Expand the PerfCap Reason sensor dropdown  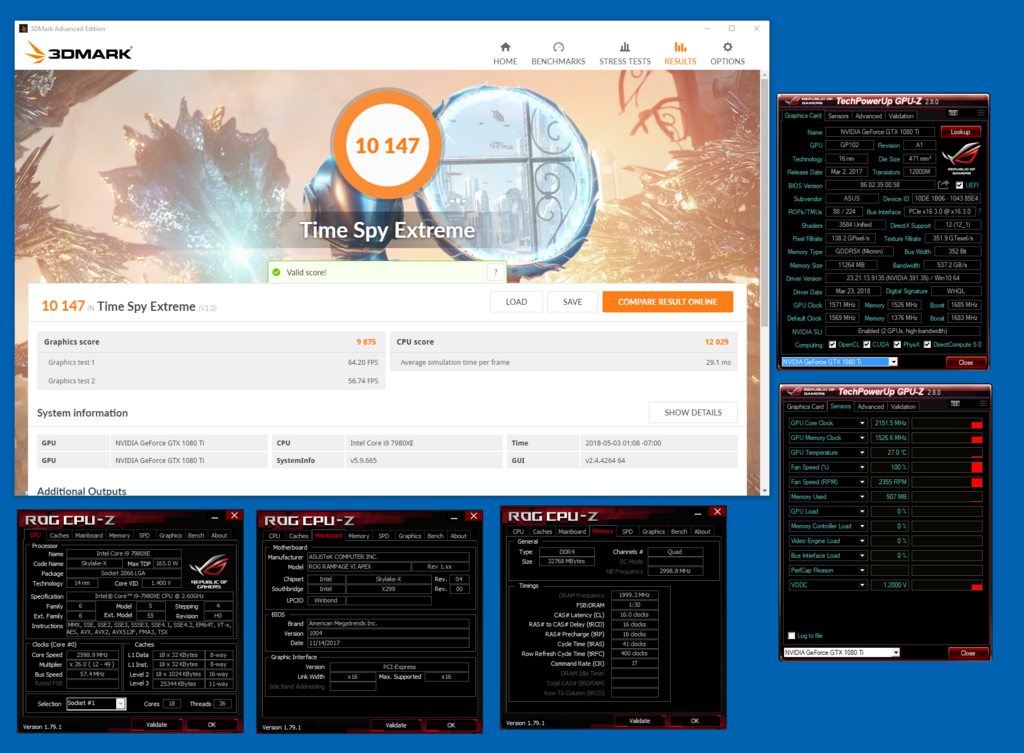point(862,570)
